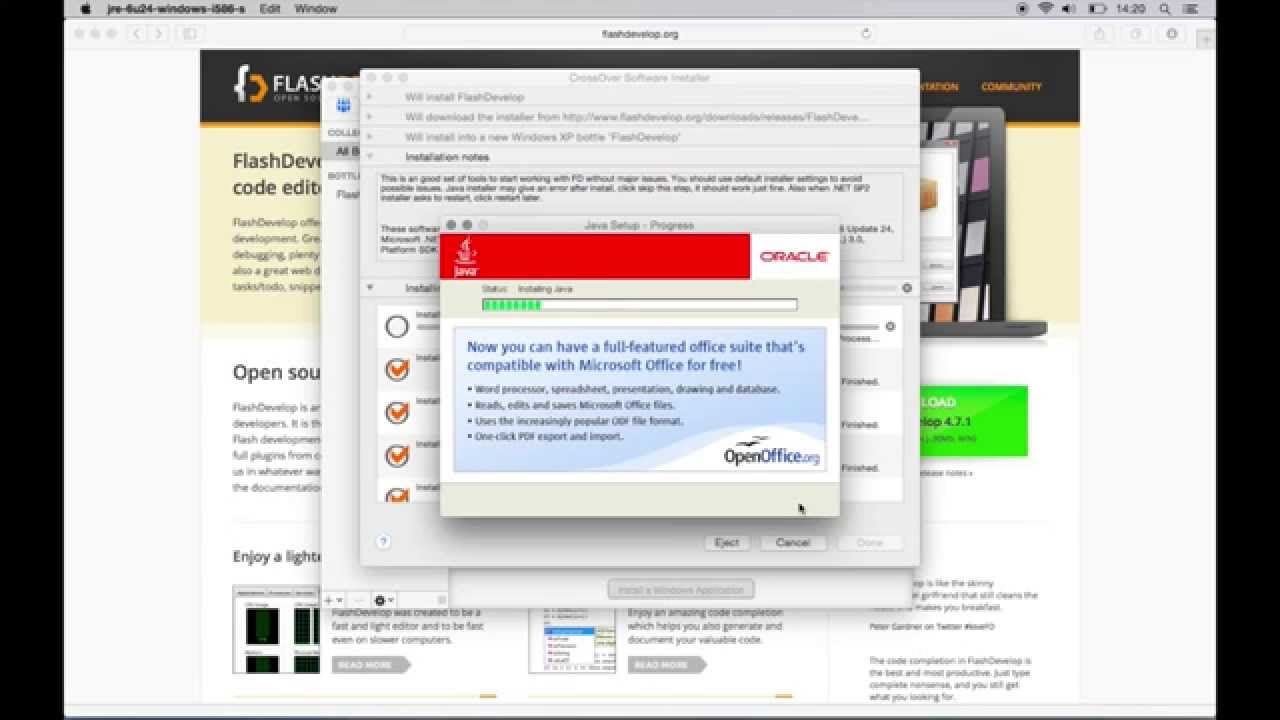This screenshot has height=720, width=1280.
Task: Expand the 'Will download the installer from' row
Action: click(x=369, y=117)
